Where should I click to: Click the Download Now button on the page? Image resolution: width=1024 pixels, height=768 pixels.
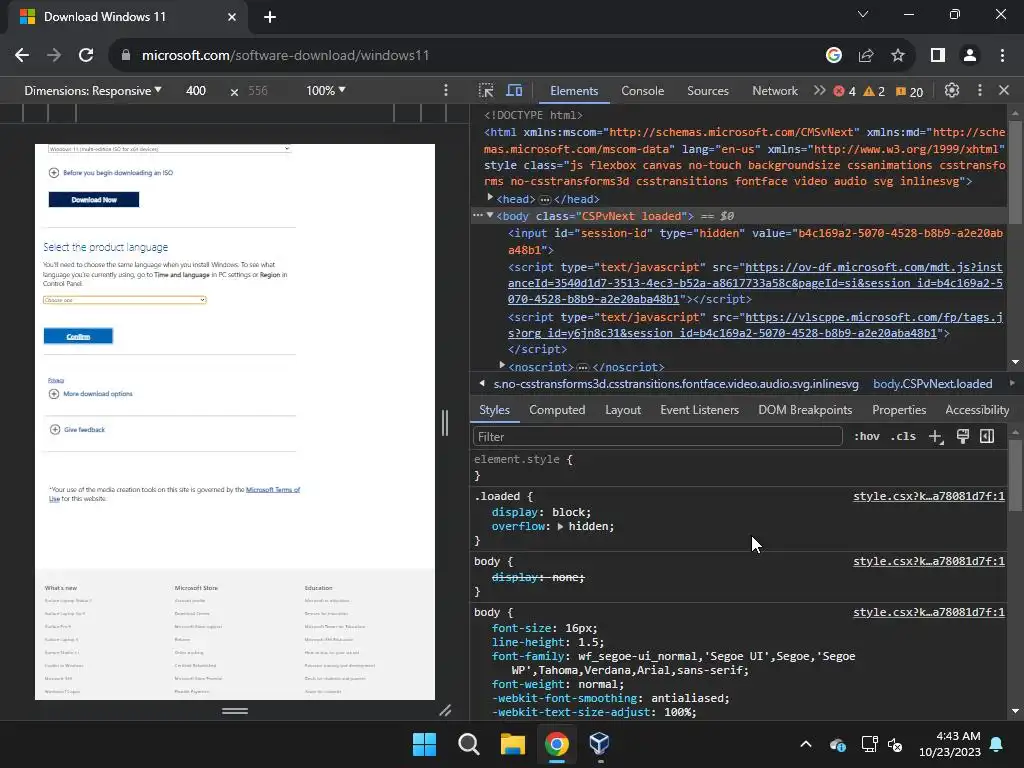93,200
